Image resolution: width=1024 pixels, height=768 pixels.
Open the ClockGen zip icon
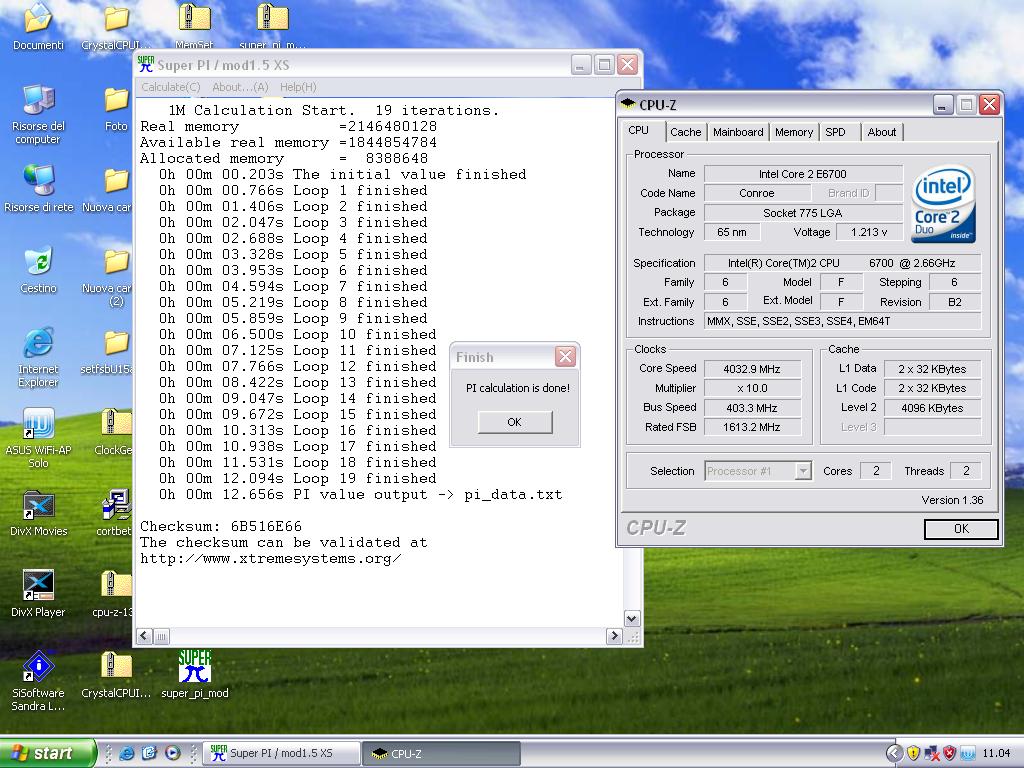click(114, 432)
